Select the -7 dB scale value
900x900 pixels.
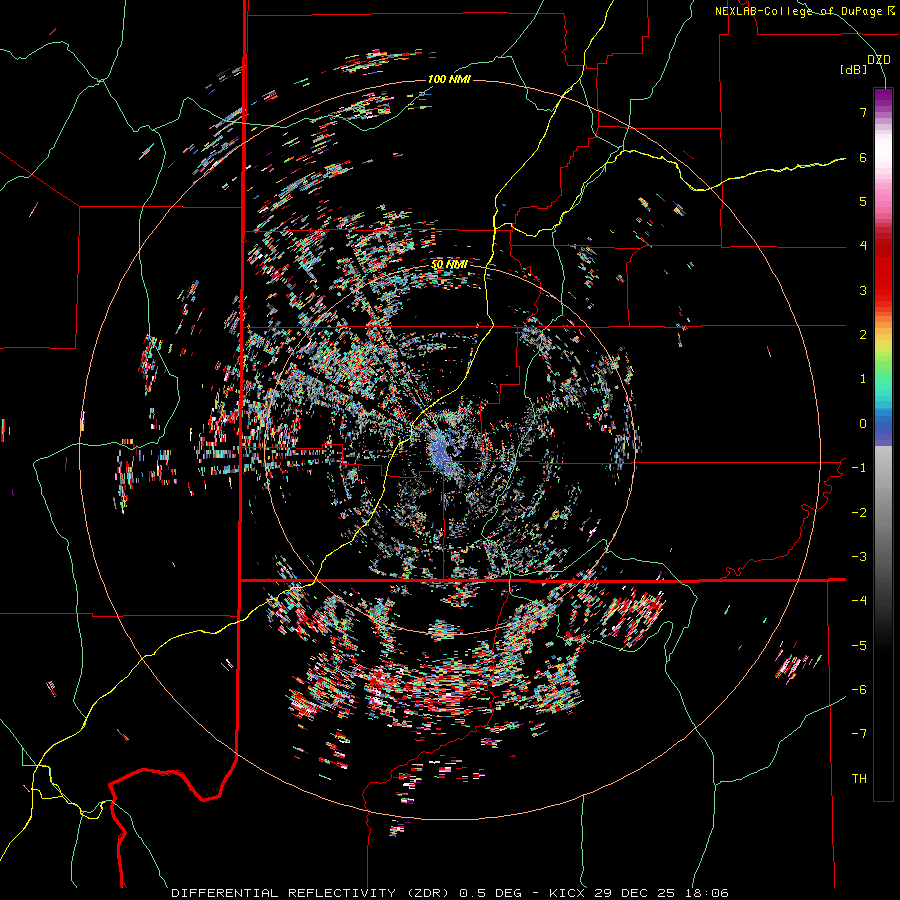(x=859, y=734)
